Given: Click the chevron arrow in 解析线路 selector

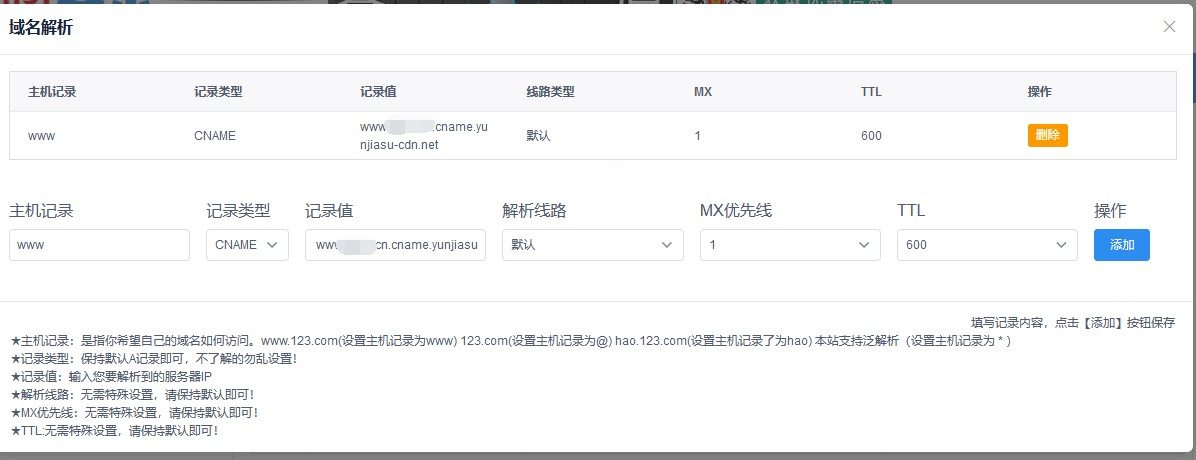Looking at the screenshot, I should coord(667,245).
